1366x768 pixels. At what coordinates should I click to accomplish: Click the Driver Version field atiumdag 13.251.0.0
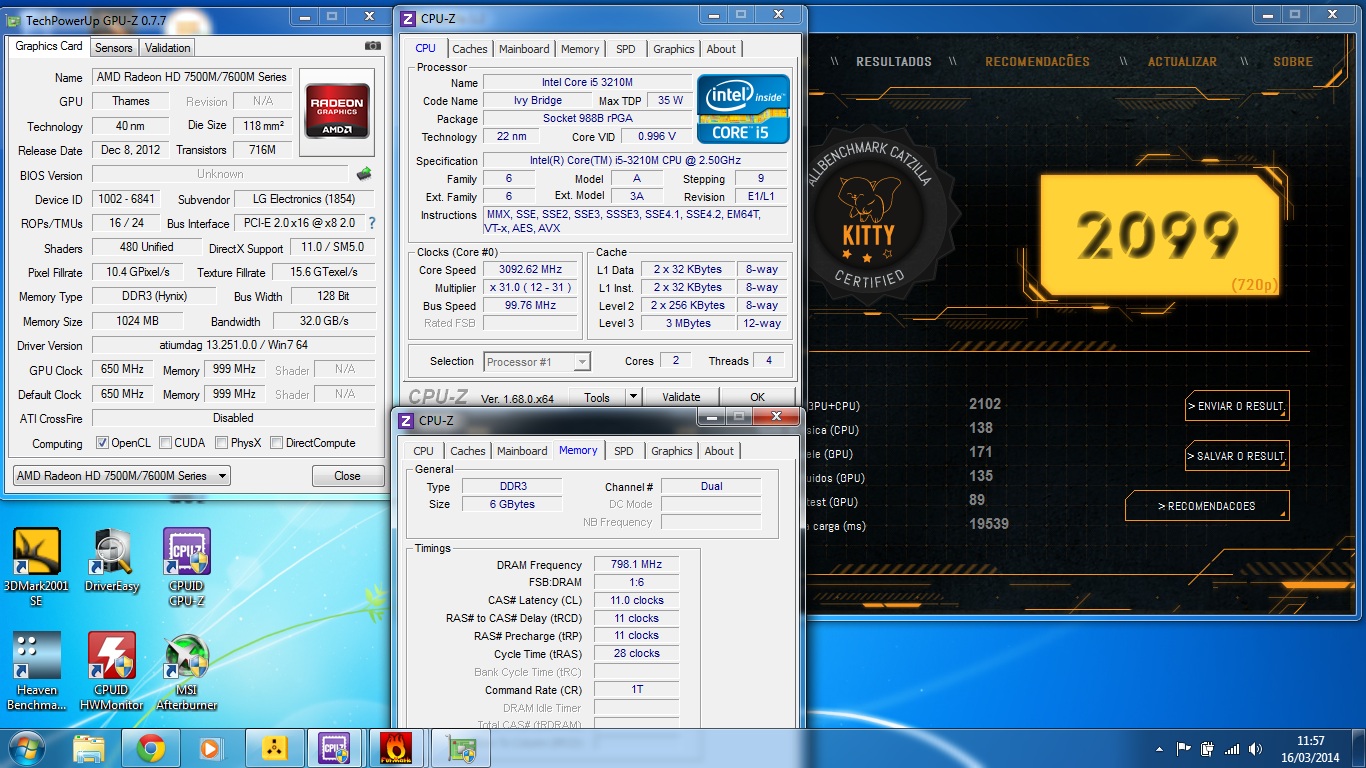234,345
